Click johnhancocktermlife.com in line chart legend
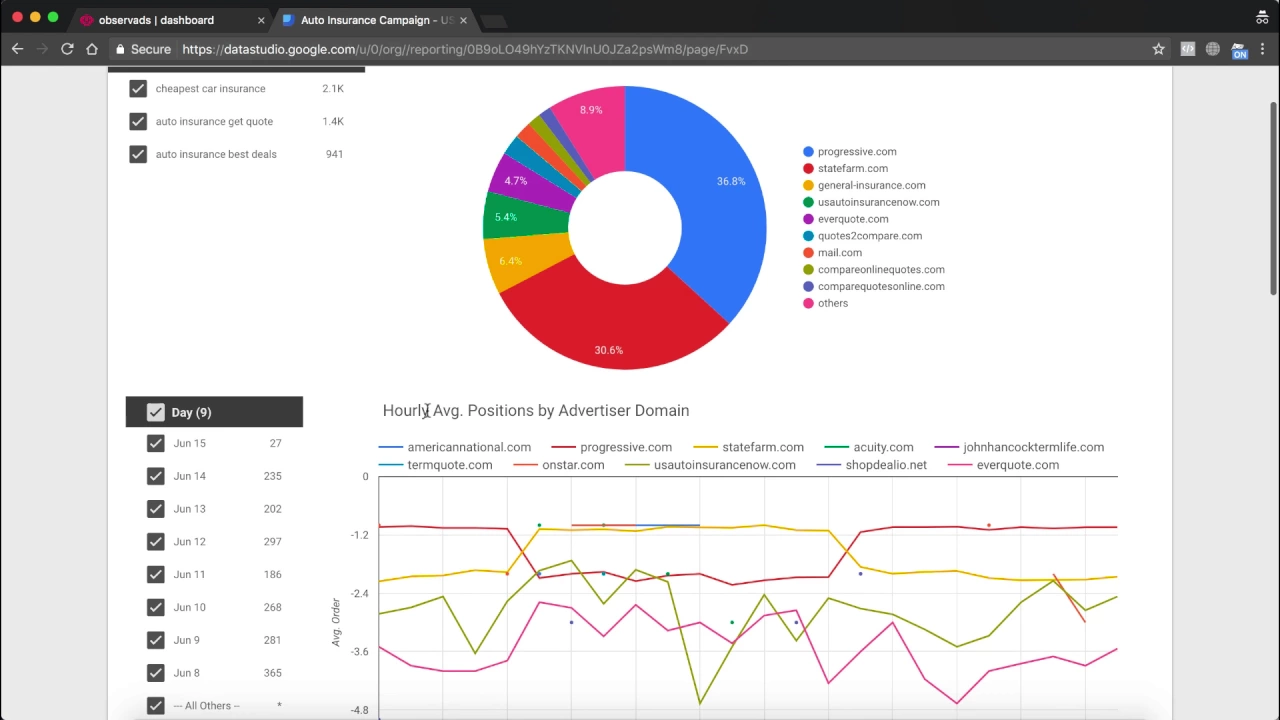The height and width of the screenshot is (720, 1280). coord(1033,447)
